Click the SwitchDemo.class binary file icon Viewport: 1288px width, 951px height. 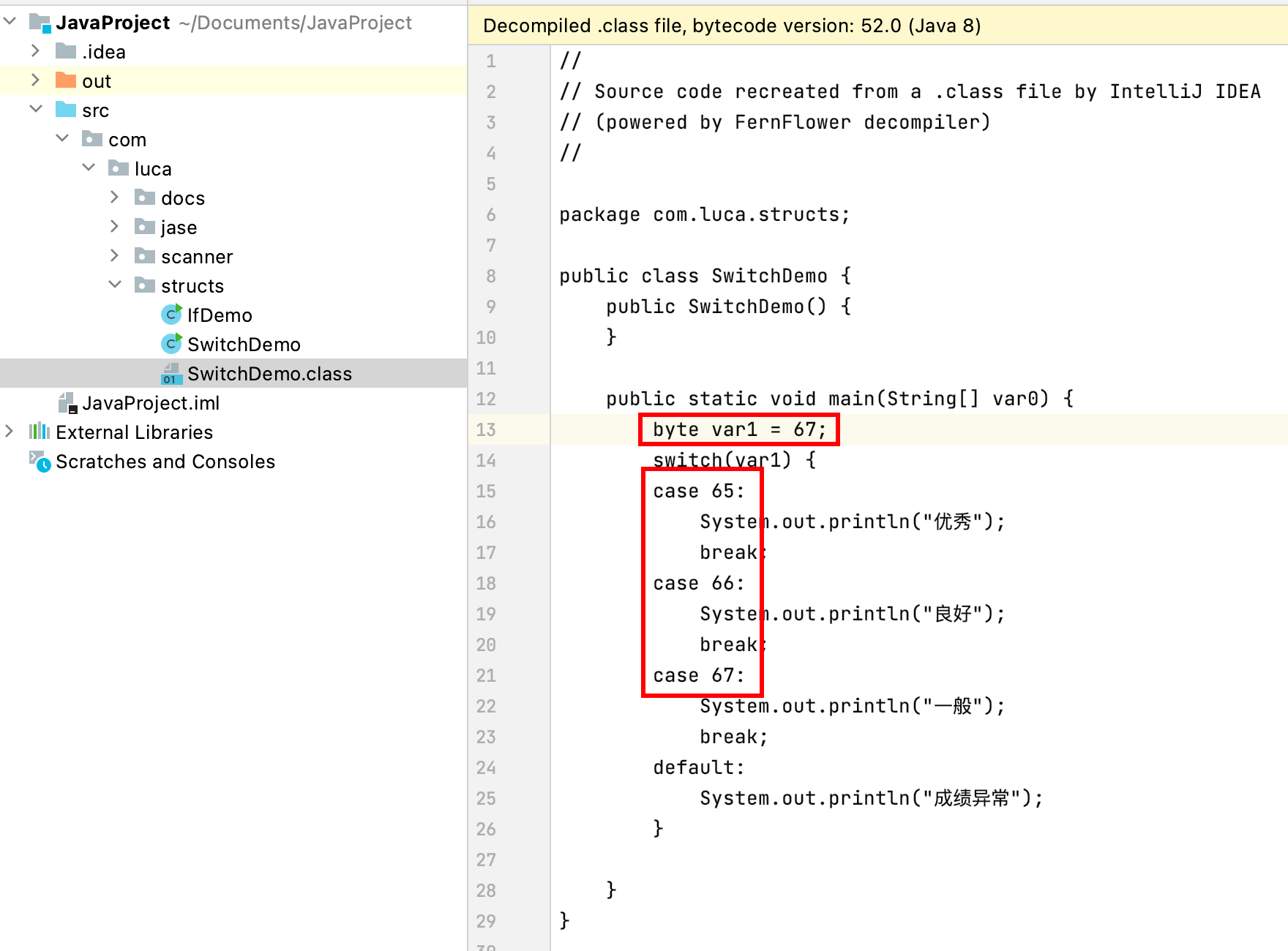(x=171, y=374)
